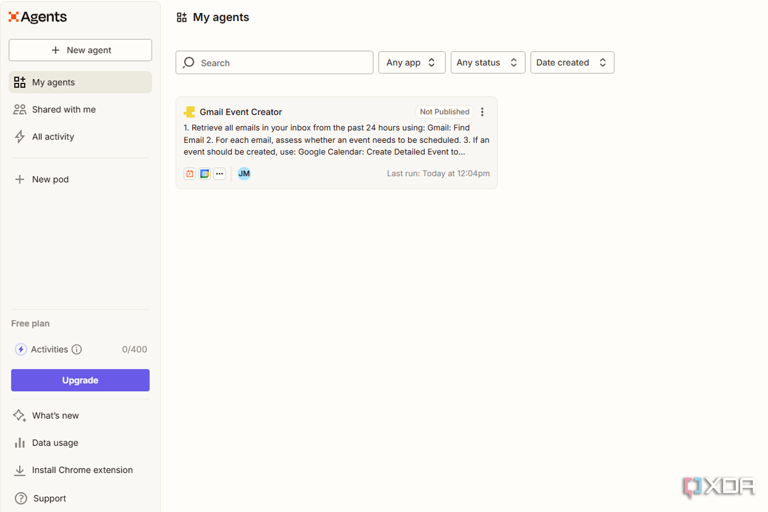Open the Support help link

[x=49, y=498]
